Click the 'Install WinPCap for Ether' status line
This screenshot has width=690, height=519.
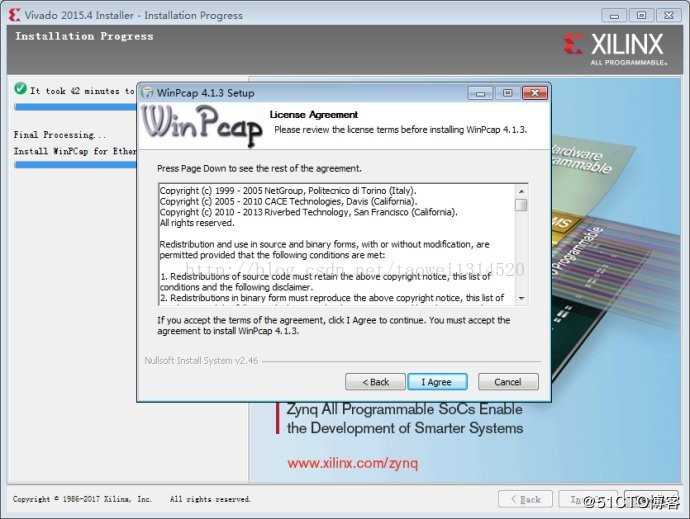(75, 151)
